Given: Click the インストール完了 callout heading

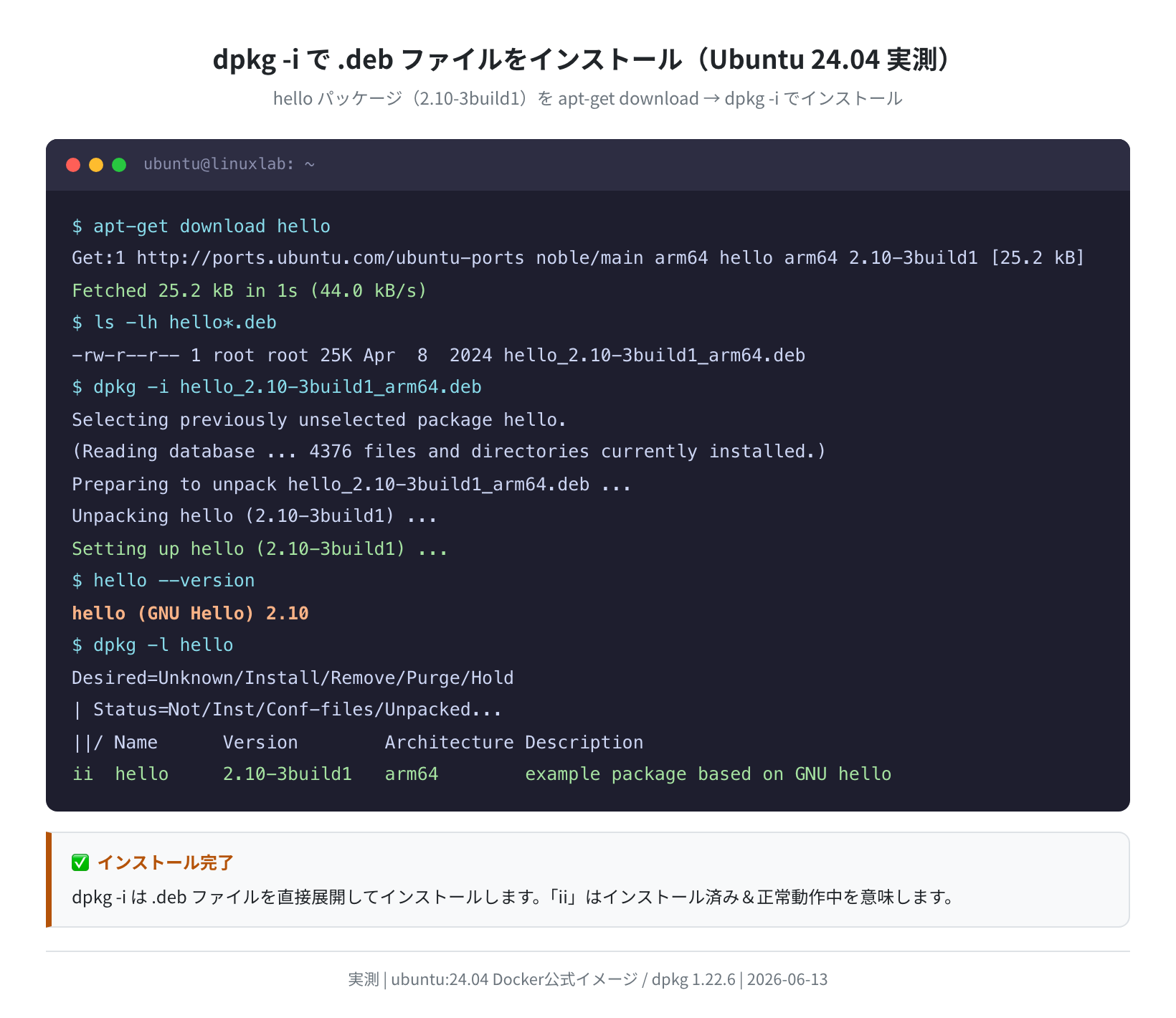Looking at the screenshot, I should point(166,862).
